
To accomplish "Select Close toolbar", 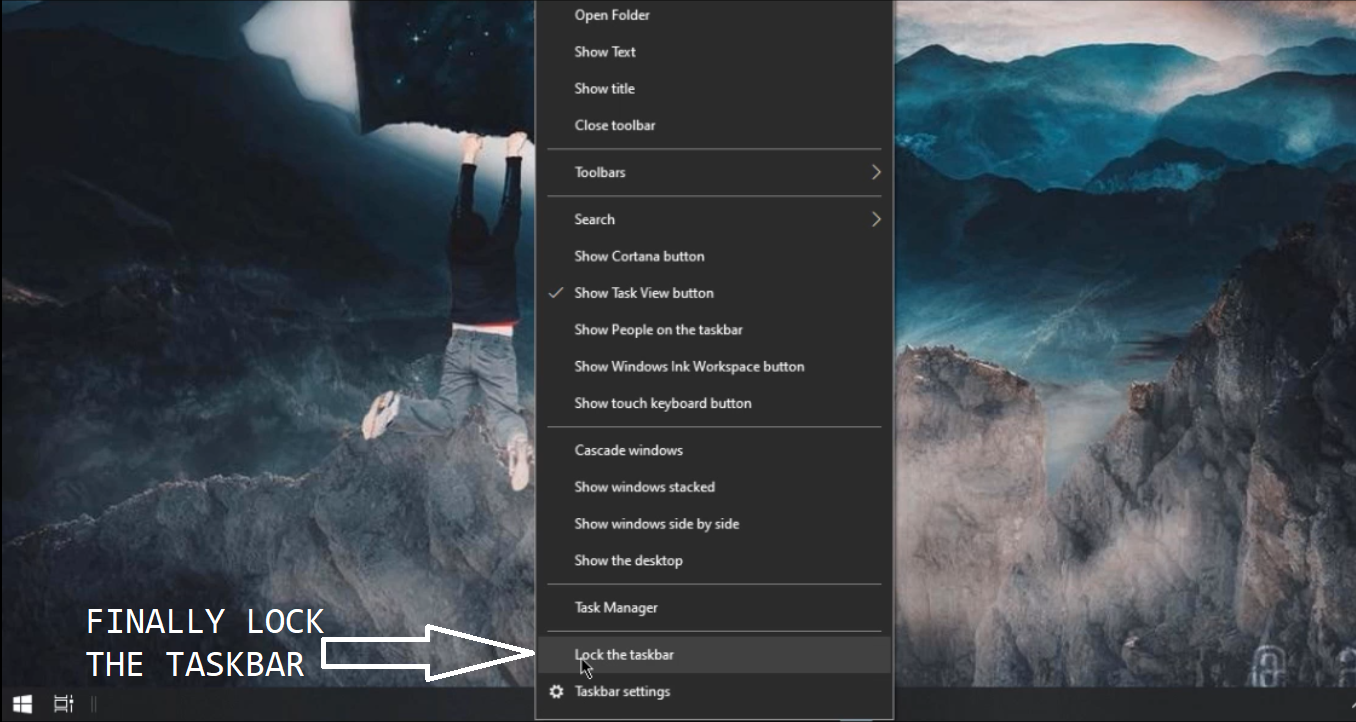I will tap(714, 126).
